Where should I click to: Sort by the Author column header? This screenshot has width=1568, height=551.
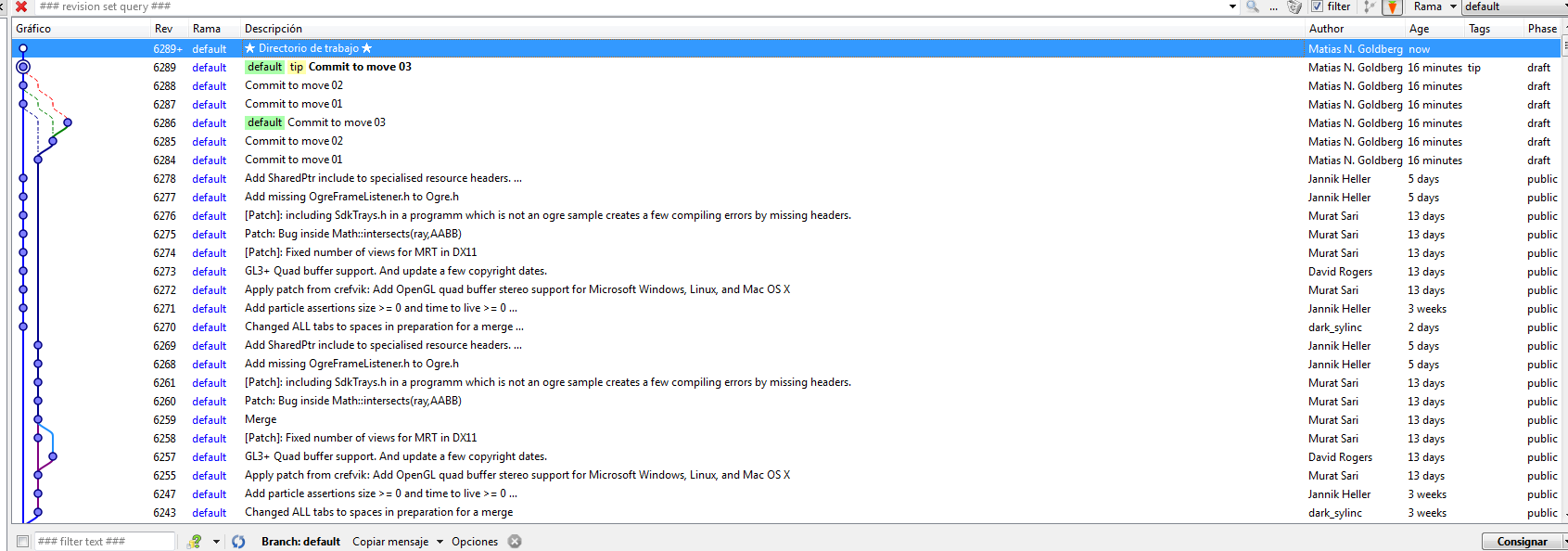(x=1326, y=29)
